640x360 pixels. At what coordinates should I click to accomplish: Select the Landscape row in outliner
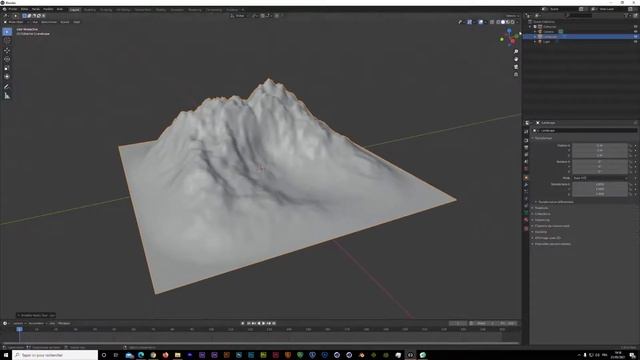[580, 36]
